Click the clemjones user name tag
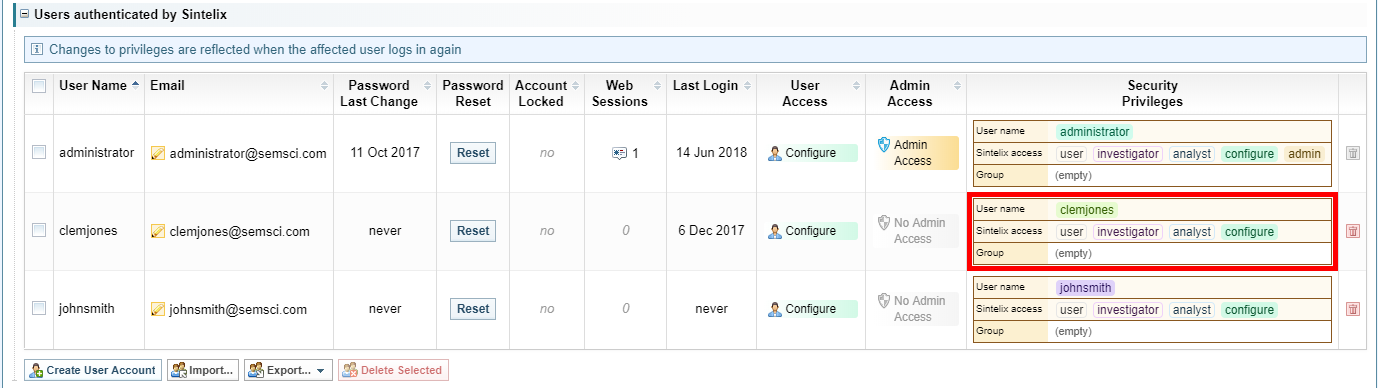The height and width of the screenshot is (388, 1378). (x=1087, y=210)
